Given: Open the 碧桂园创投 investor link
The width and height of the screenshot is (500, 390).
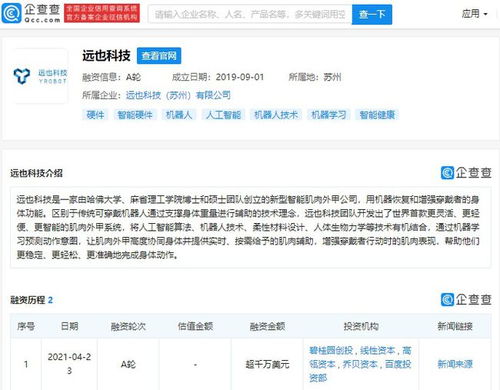Looking at the screenshot, I should [x=331, y=351].
